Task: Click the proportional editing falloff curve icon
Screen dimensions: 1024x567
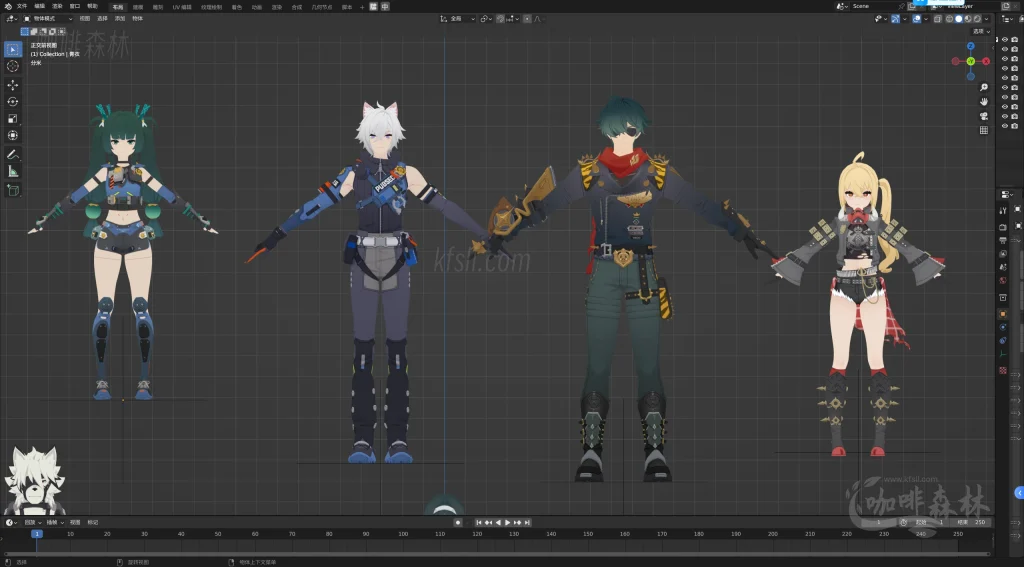Action: tap(537, 19)
